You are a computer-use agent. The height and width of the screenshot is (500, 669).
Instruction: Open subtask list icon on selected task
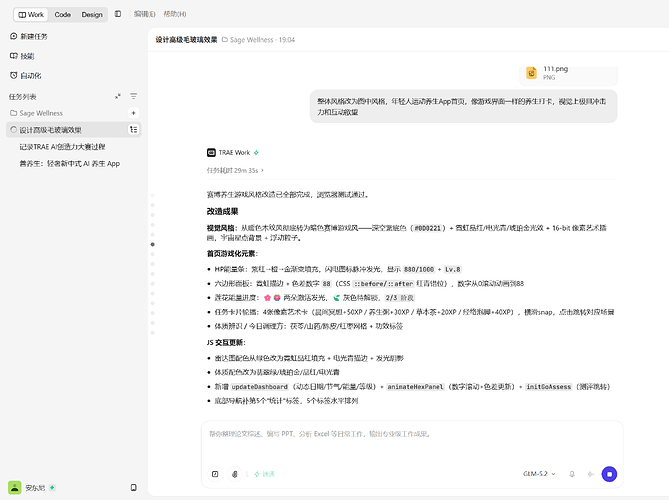[134, 130]
